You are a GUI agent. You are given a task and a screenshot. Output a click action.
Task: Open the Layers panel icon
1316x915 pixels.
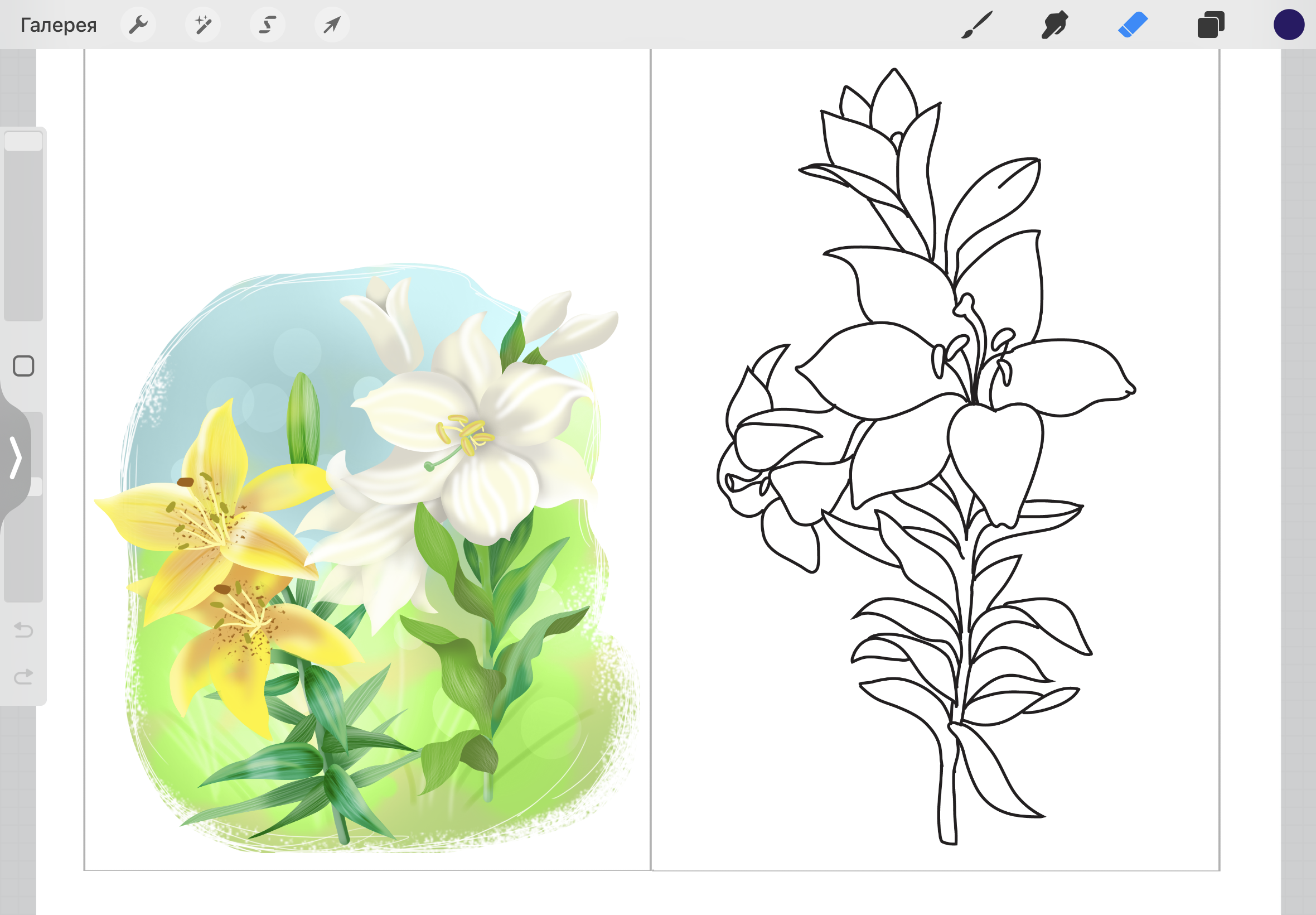[x=1211, y=25]
